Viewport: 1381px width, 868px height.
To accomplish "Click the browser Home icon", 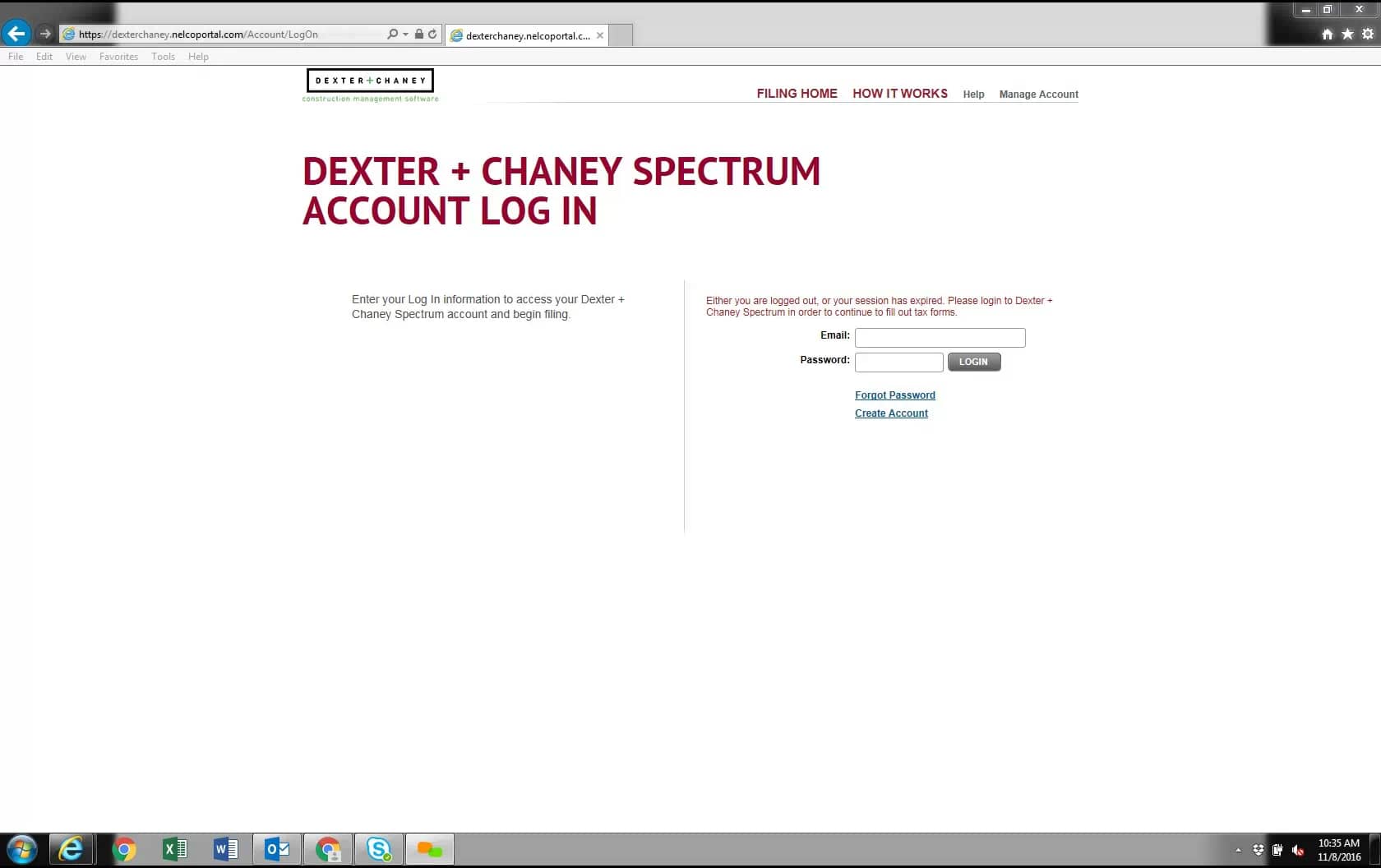I will pyautogui.click(x=1327, y=34).
